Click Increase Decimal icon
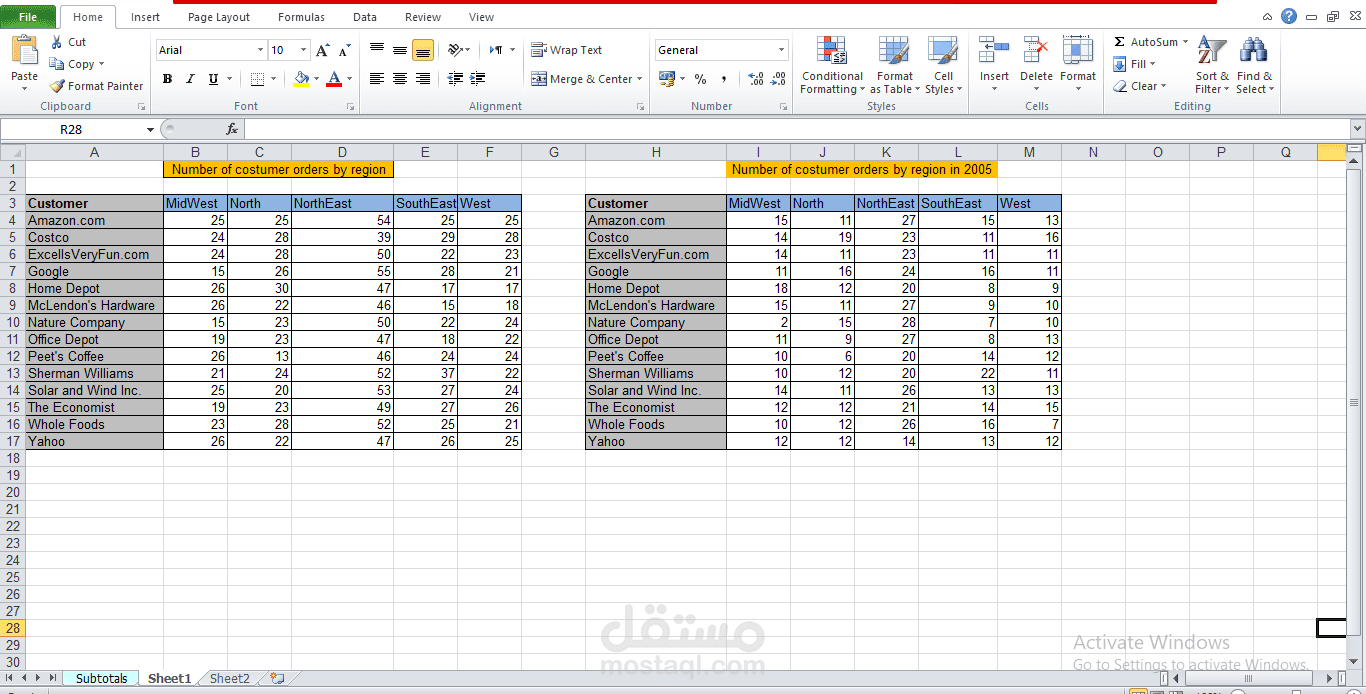Screen dimensions: 1366x694 click(755, 79)
